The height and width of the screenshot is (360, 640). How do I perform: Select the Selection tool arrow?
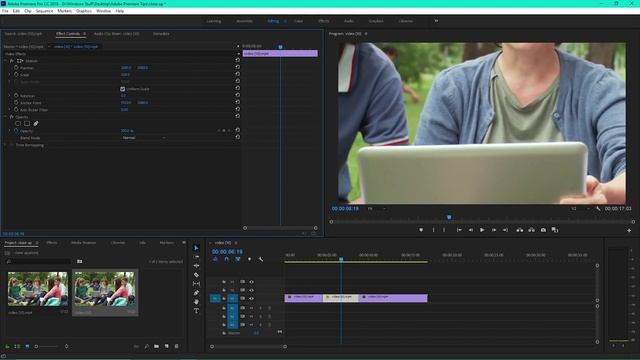(196, 248)
